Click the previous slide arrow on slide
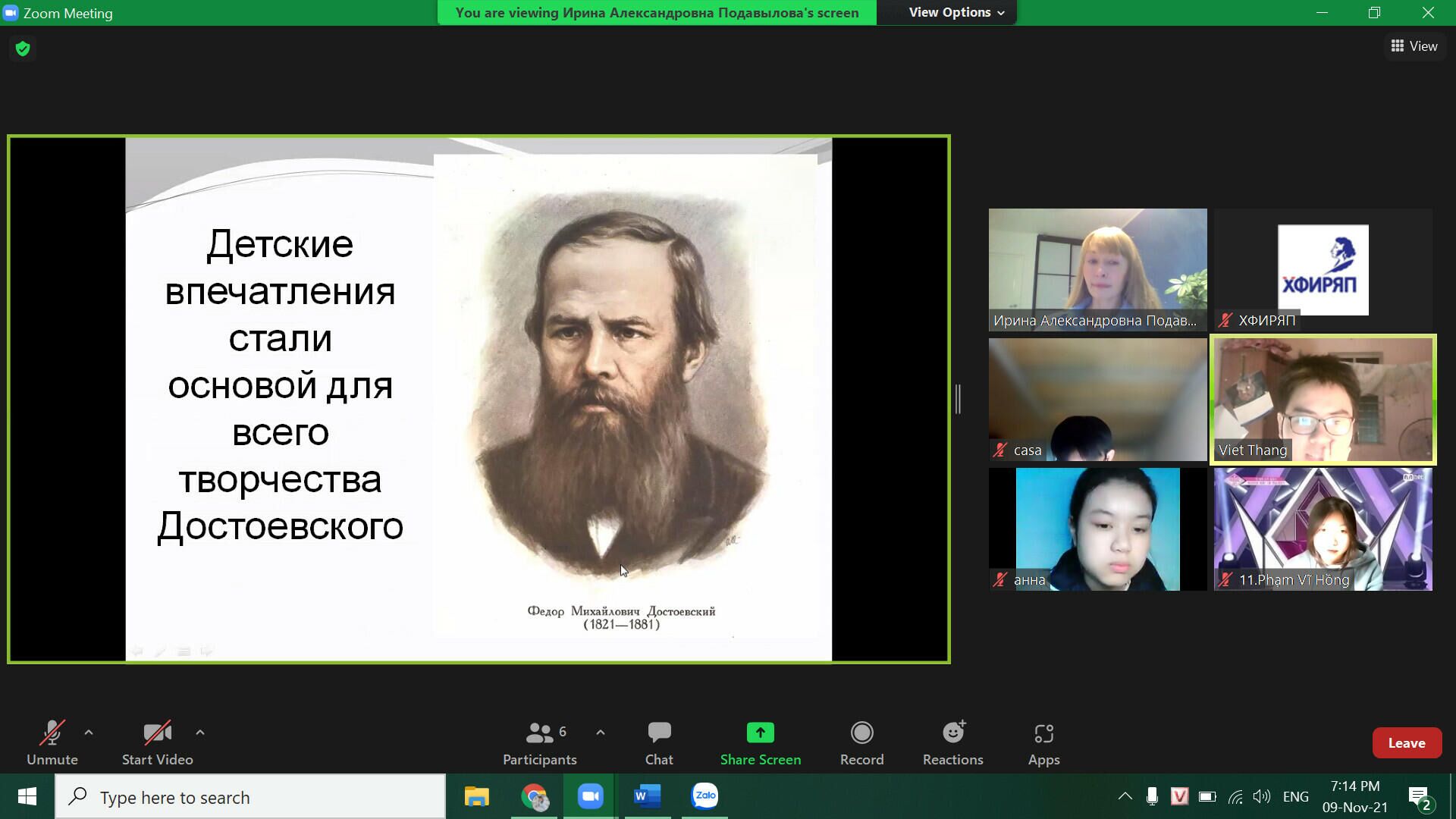1456x819 pixels. pos(137,651)
